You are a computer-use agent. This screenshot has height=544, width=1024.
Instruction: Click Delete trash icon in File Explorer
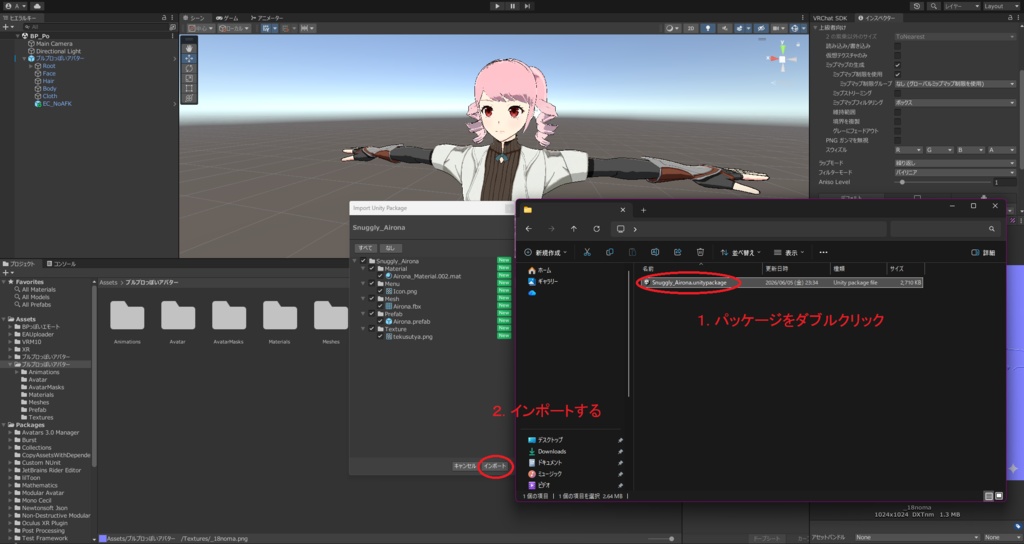(700, 252)
